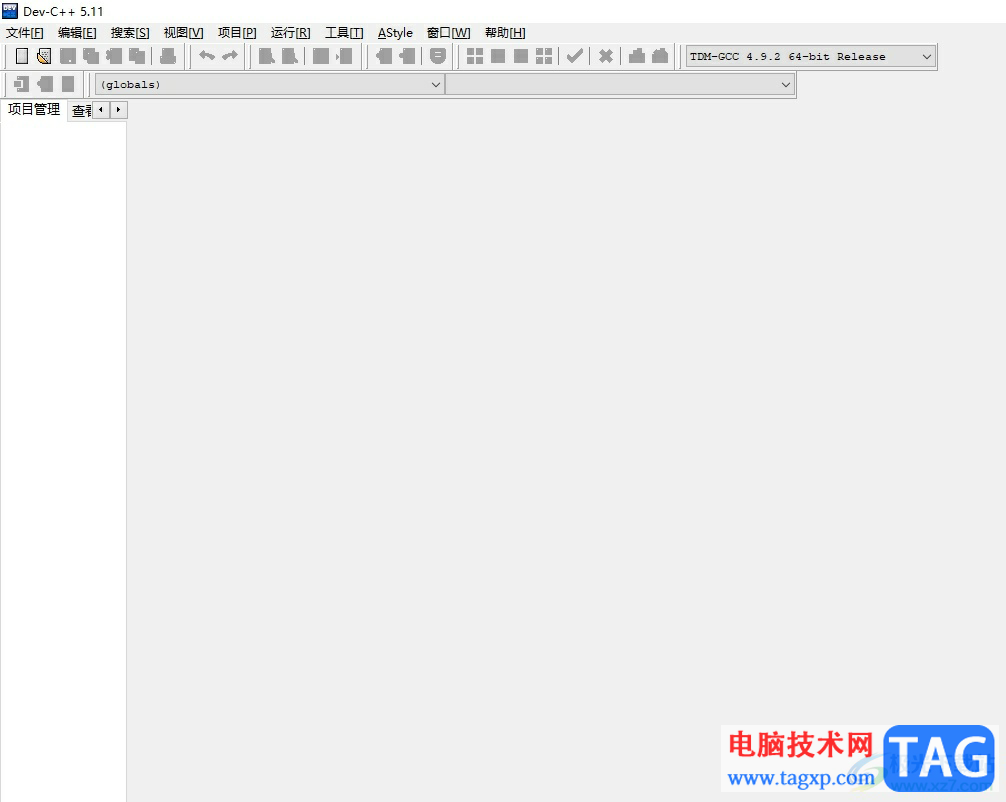Click the round Project options icon
1006x802 pixels.
tap(438, 56)
